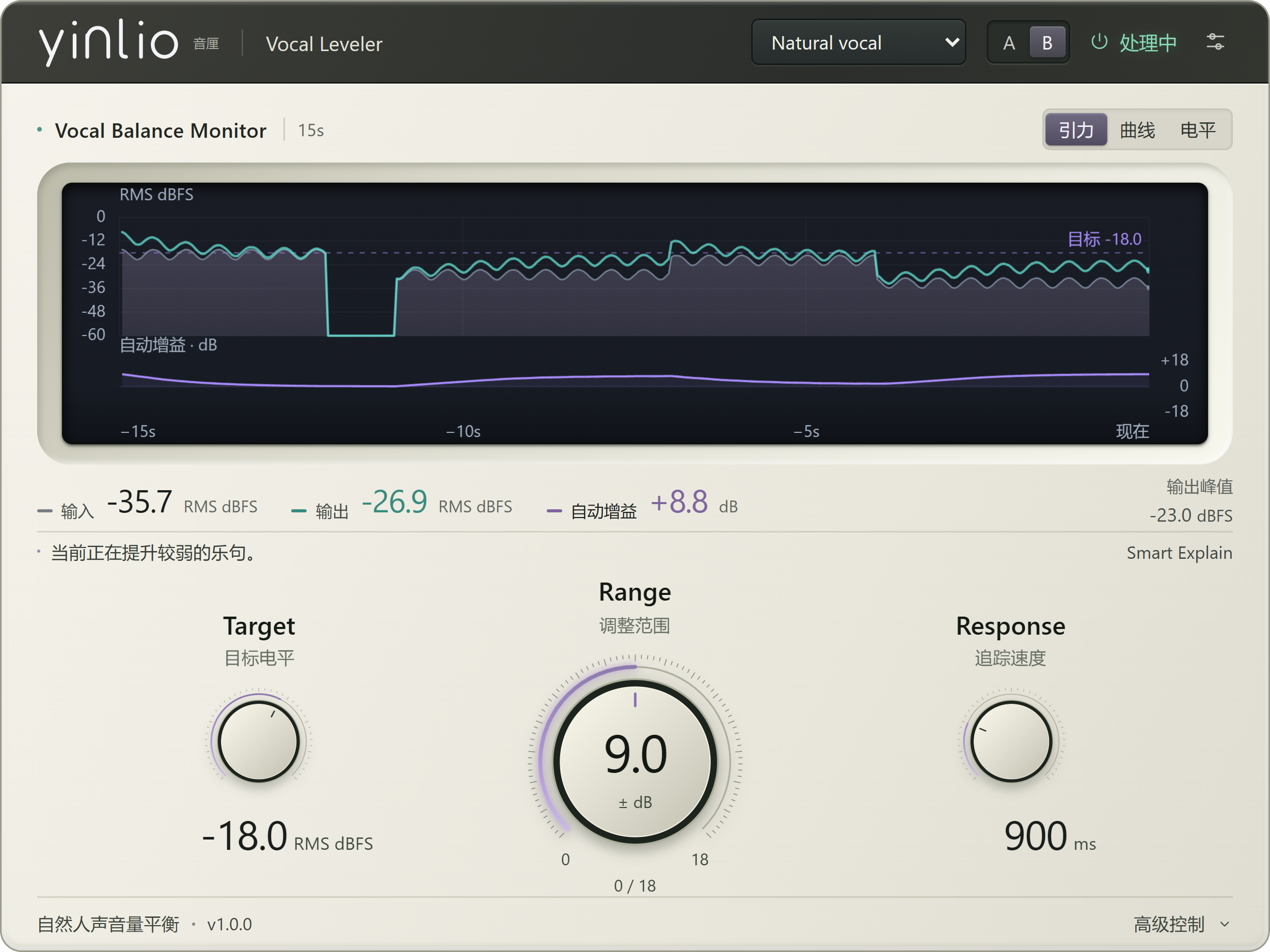Click the Target level knob

pos(259,741)
